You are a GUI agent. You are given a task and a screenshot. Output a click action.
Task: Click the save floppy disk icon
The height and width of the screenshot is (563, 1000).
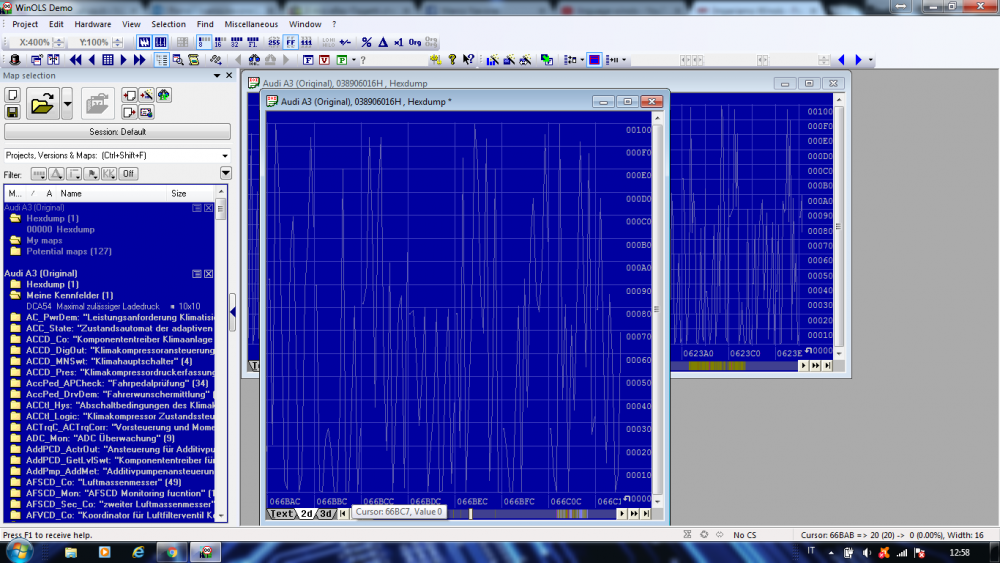pos(13,111)
